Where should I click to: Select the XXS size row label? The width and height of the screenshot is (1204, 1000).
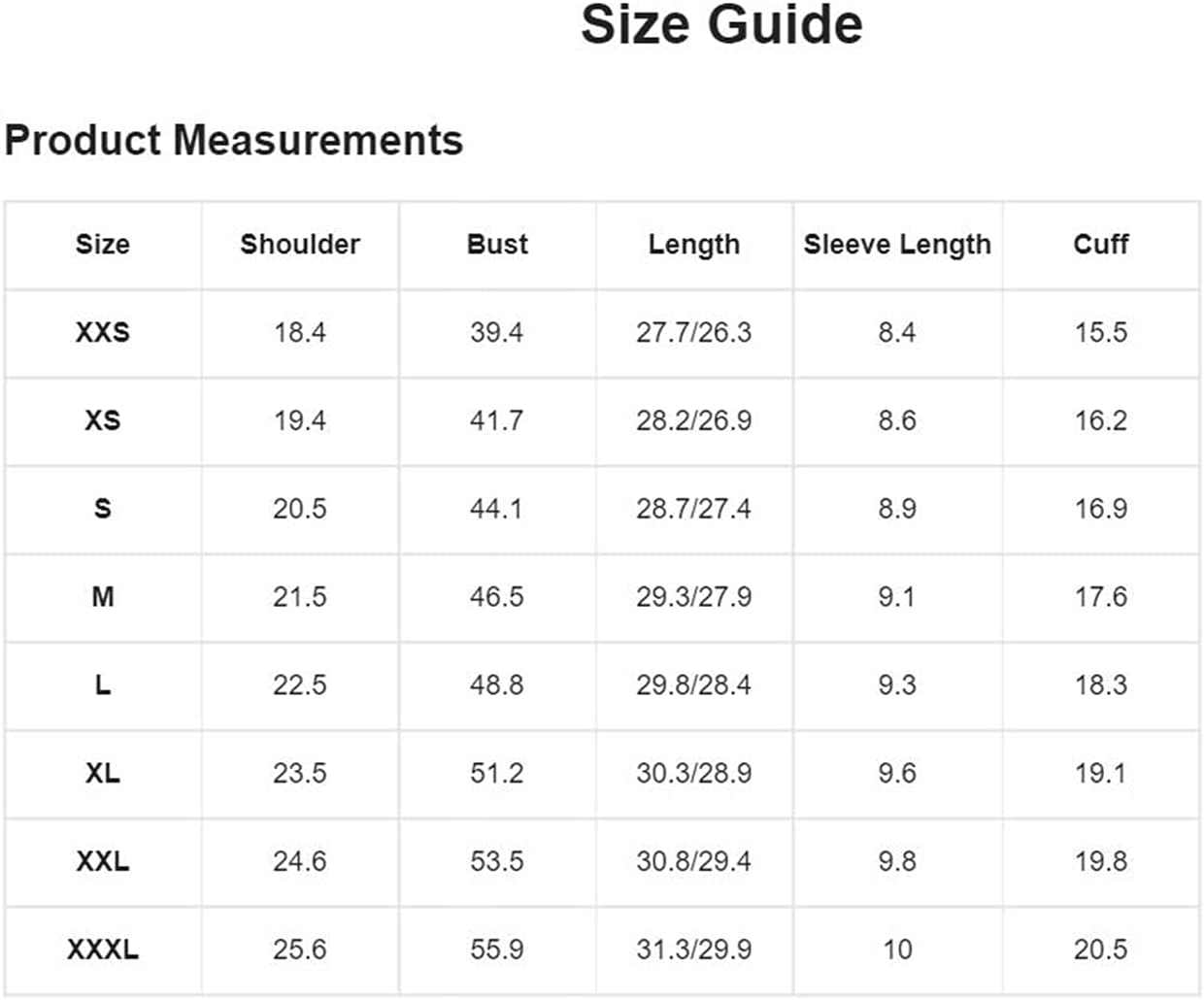(102, 333)
